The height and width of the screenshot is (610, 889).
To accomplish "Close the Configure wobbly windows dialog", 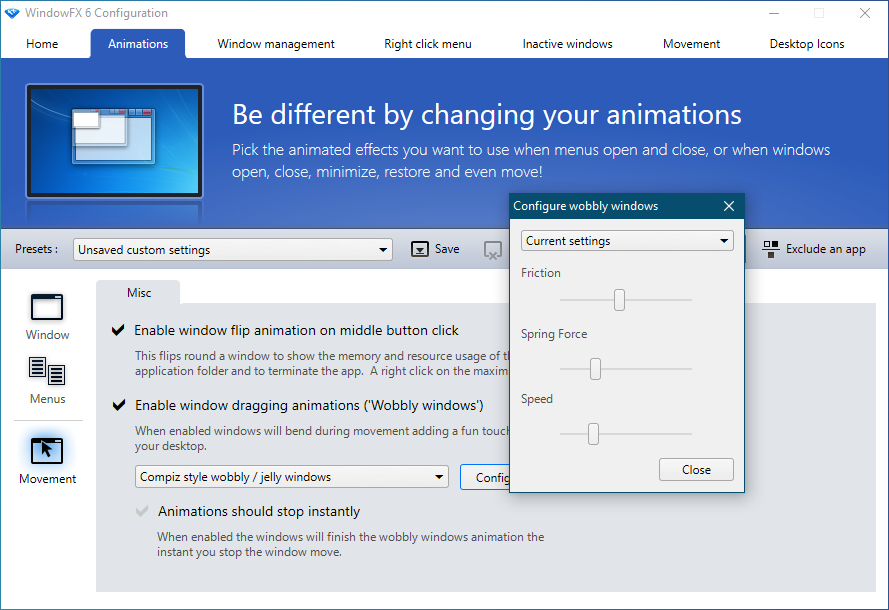I will pos(729,206).
